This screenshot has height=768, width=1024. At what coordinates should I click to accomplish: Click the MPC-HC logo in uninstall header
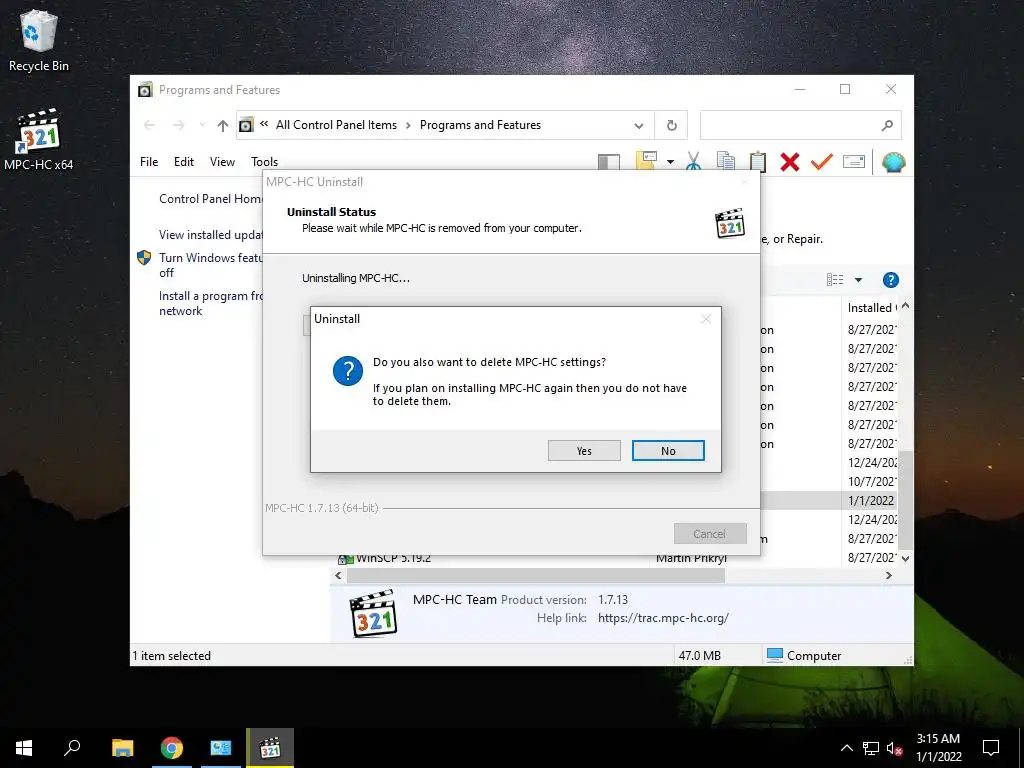pyautogui.click(x=729, y=224)
